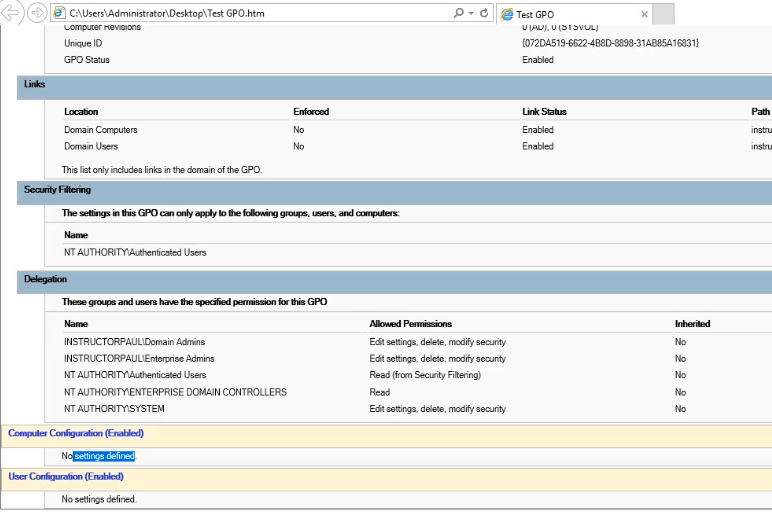
Task: Collapse User Configuration (Enabled) section
Action: (65, 476)
